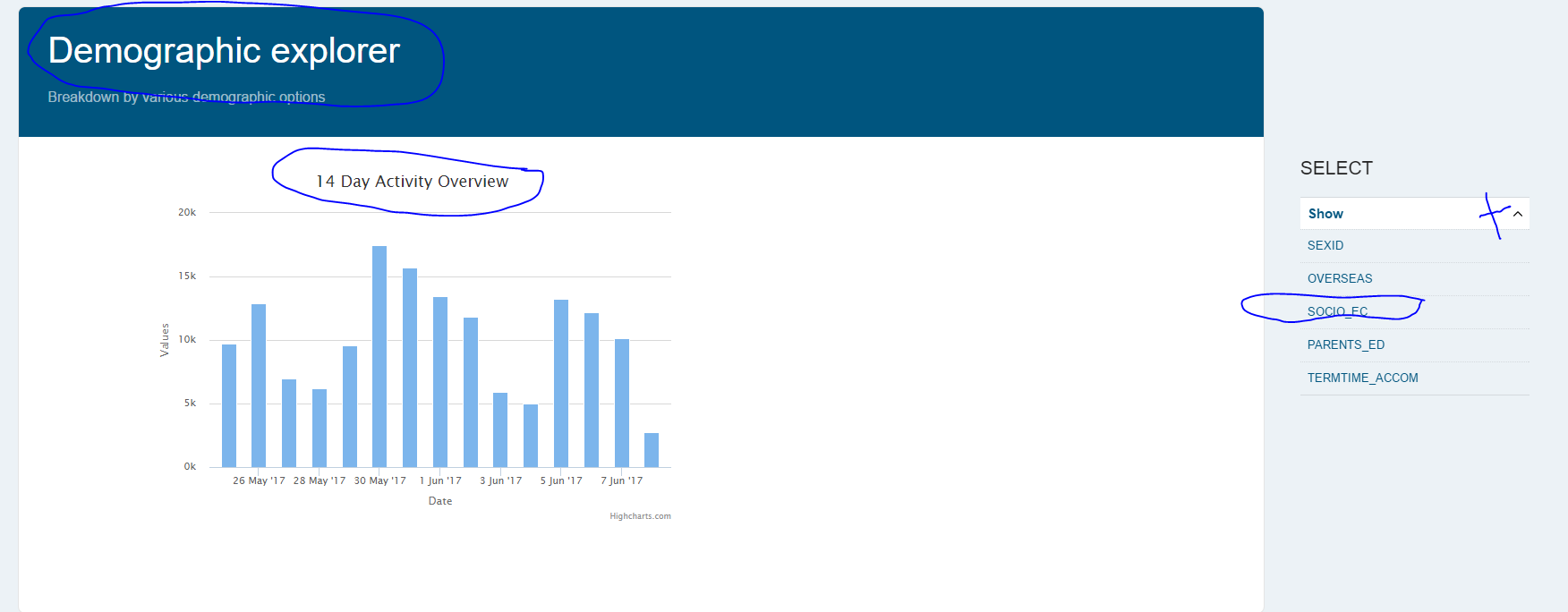Collapse the Show dropdown chevron
1568x612 pixels.
pyautogui.click(x=1518, y=214)
